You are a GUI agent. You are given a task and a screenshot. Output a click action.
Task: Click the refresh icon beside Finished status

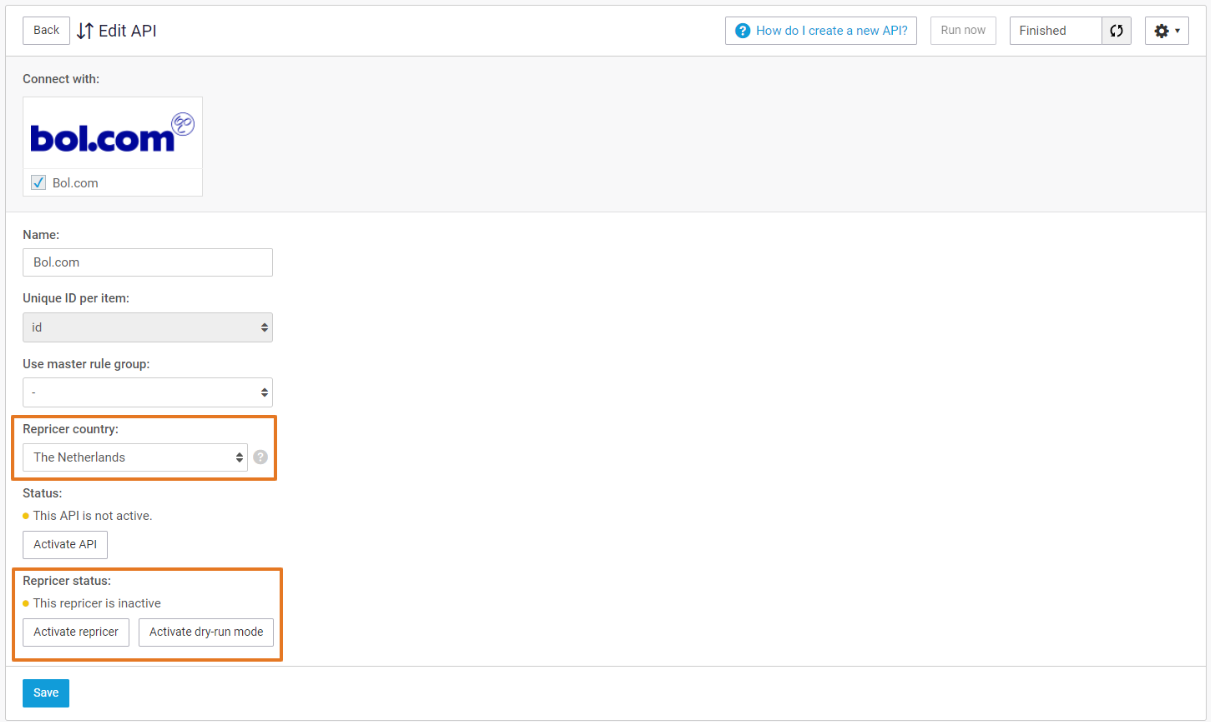[1116, 31]
